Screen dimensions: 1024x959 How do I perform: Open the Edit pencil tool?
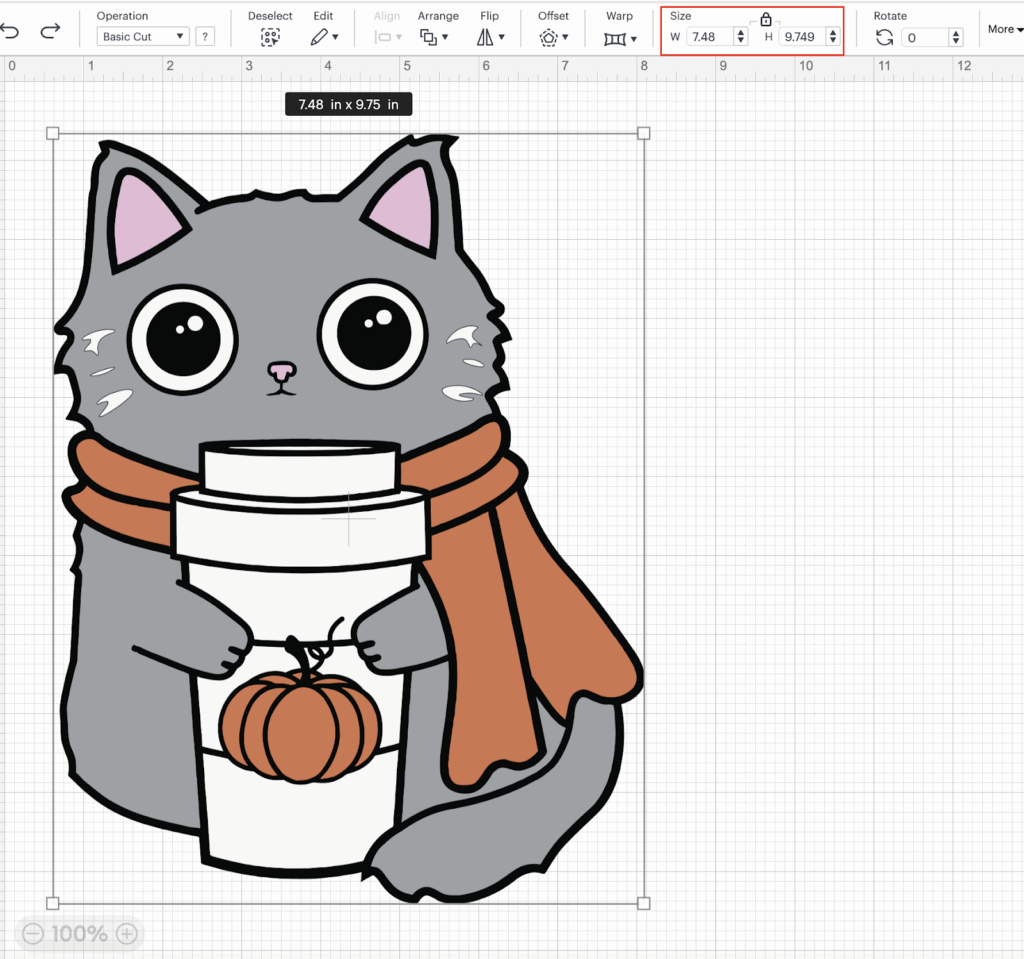[x=319, y=37]
